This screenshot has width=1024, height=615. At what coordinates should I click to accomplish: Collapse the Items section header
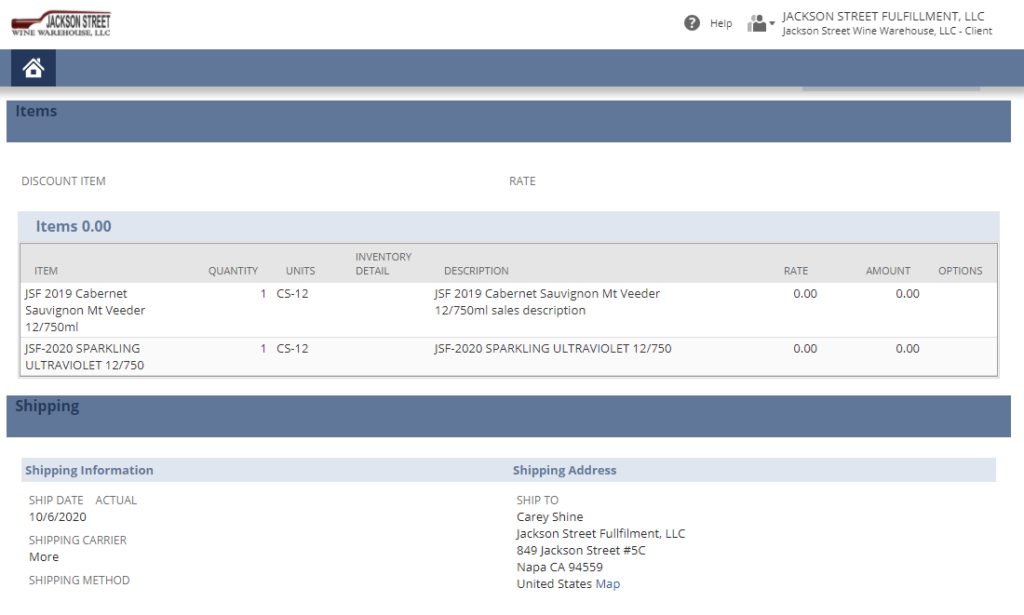[508, 121]
